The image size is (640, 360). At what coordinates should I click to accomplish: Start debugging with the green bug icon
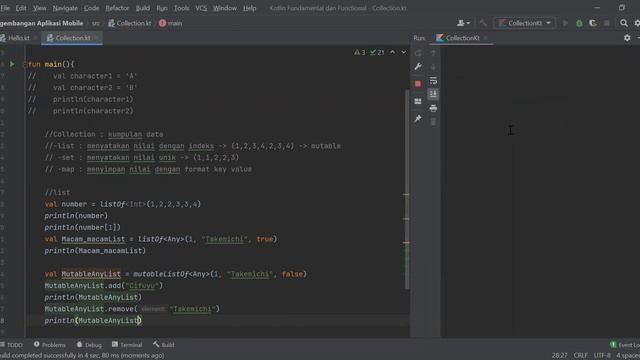point(579,23)
